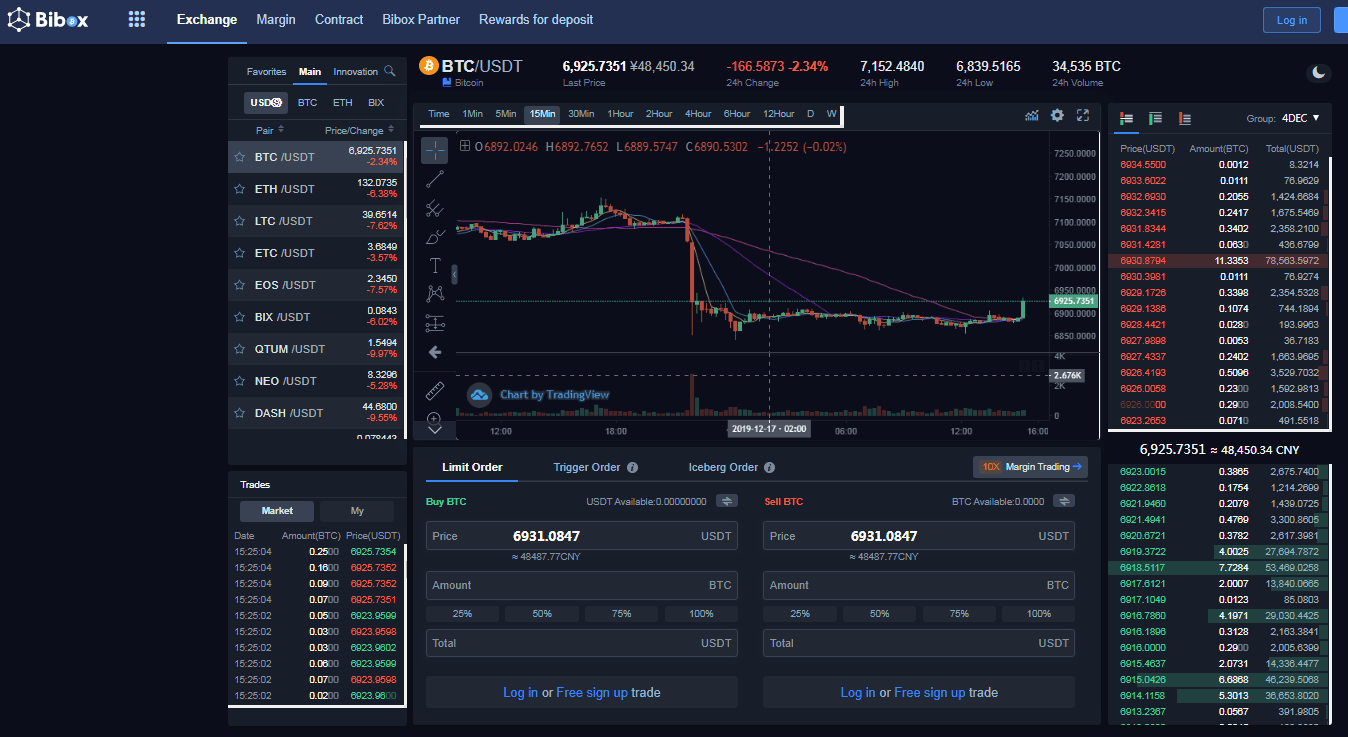Viewport: 1348px width, 737px height.
Task: Show buy orders only view
Action: click(1156, 118)
